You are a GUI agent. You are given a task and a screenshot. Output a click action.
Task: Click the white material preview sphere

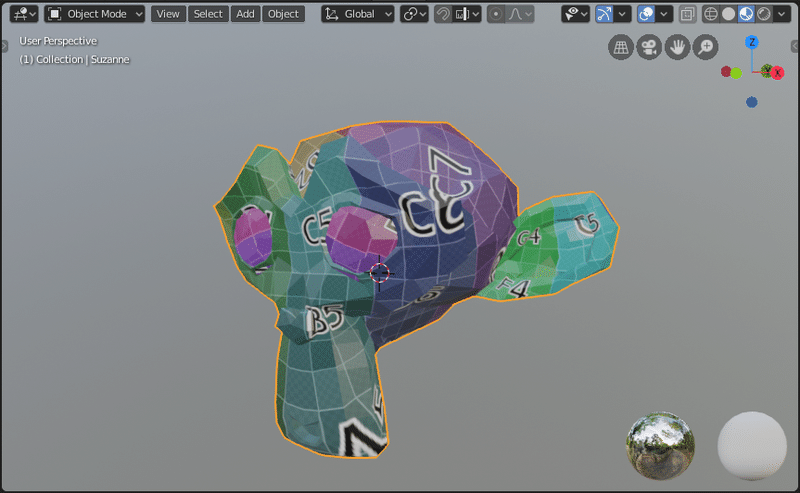[752, 446]
